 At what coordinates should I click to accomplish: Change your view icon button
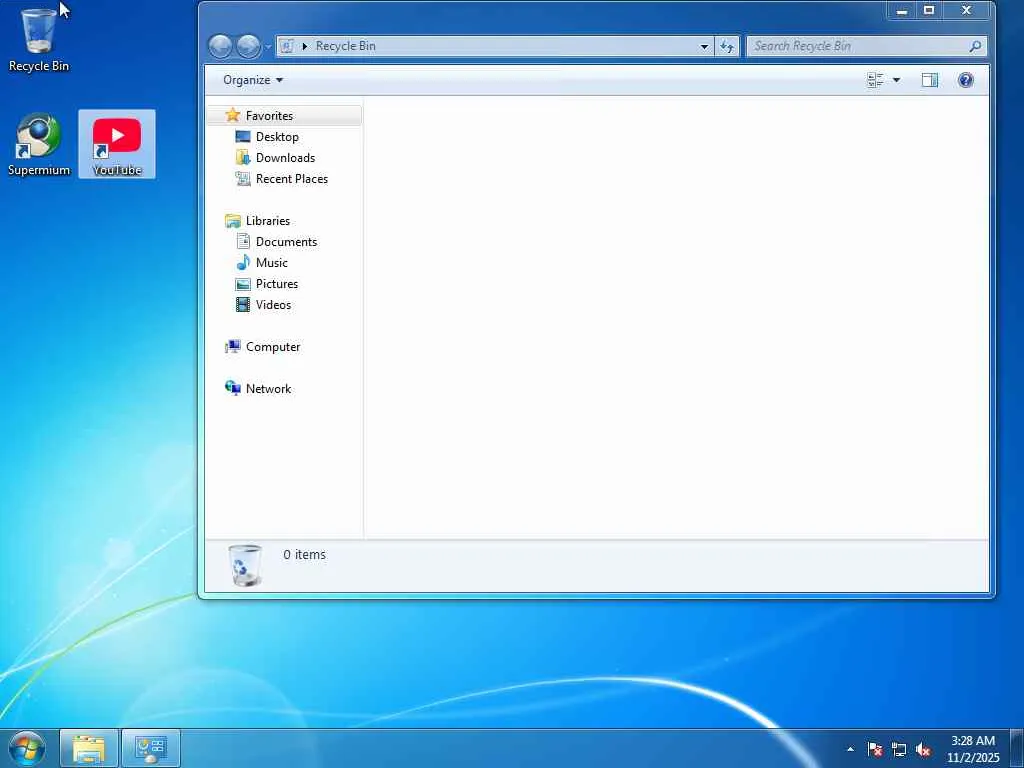pyautogui.click(x=875, y=80)
